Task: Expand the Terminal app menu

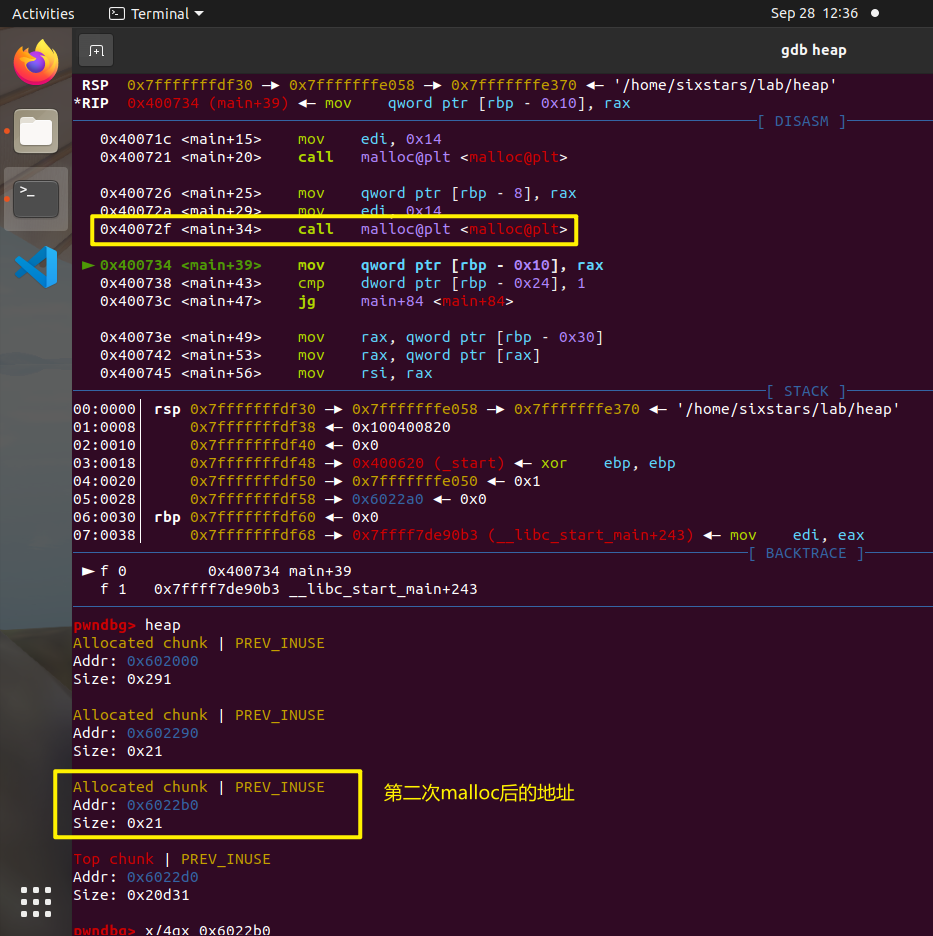Action: coord(156,13)
